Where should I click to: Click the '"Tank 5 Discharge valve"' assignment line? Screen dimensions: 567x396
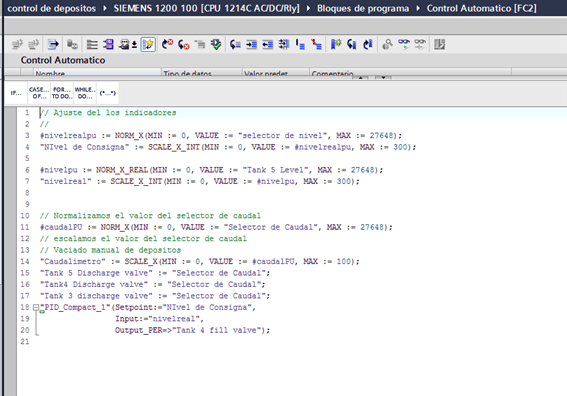(x=155, y=273)
